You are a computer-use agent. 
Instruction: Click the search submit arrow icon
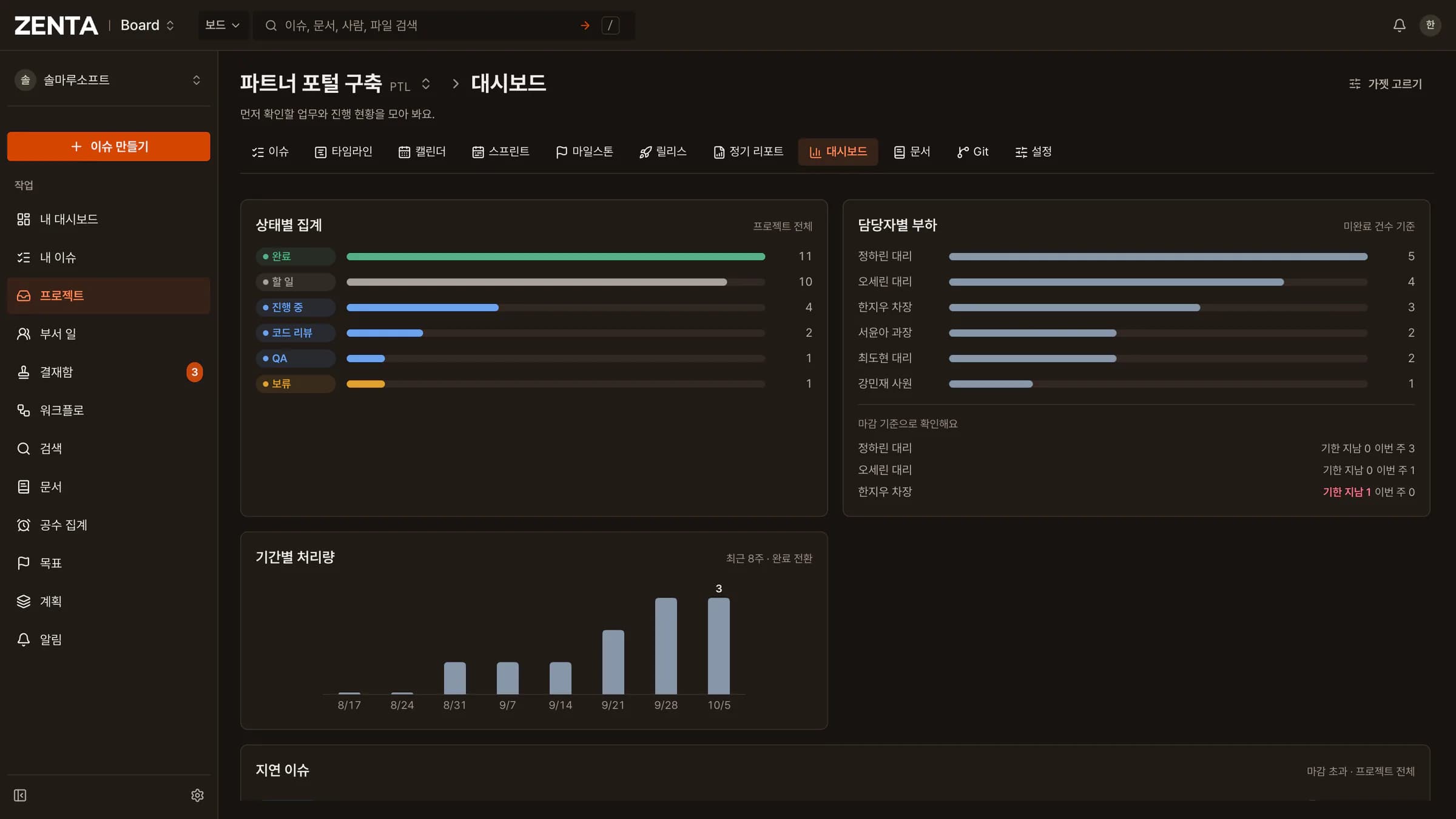click(585, 25)
